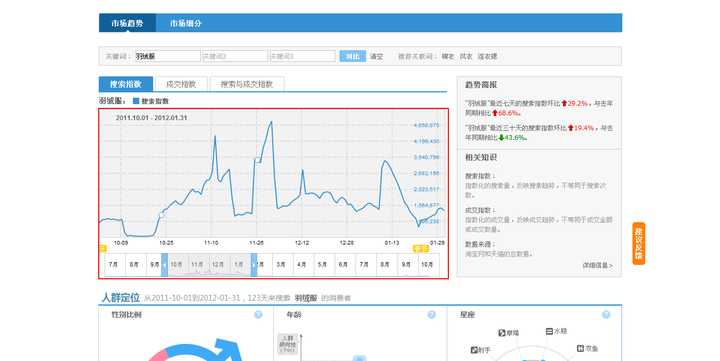Click the blue compare button
720x361 pixels.
353,56
